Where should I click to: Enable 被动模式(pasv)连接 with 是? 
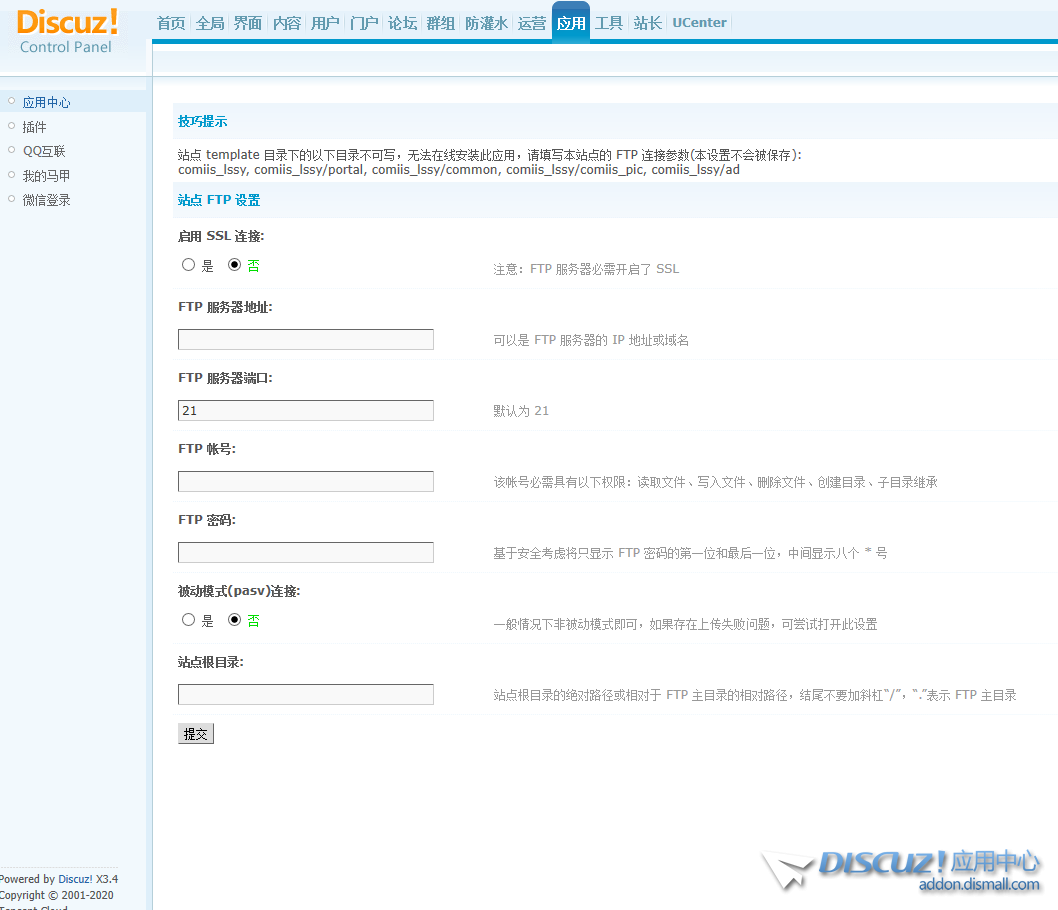pyautogui.click(x=188, y=620)
